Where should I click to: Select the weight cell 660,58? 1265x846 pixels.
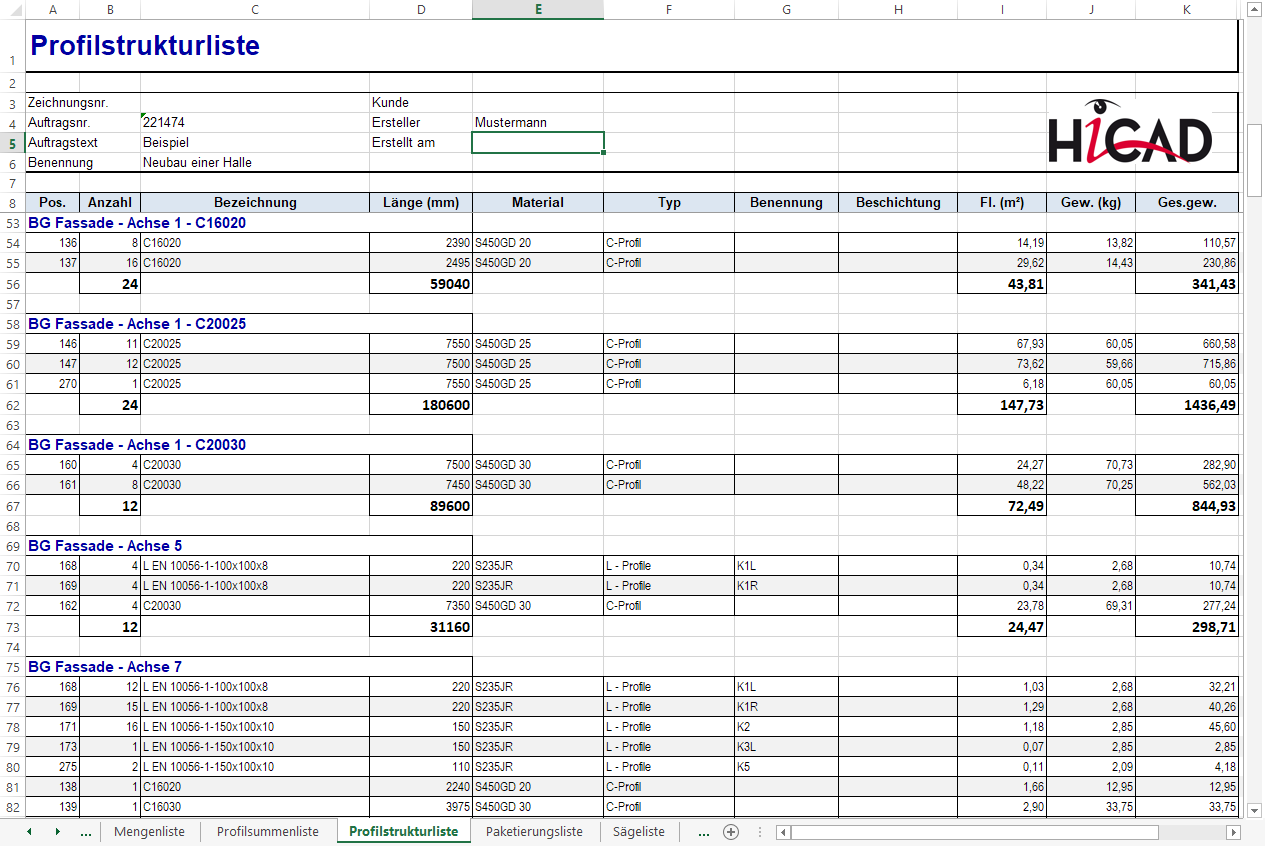pos(1187,344)
